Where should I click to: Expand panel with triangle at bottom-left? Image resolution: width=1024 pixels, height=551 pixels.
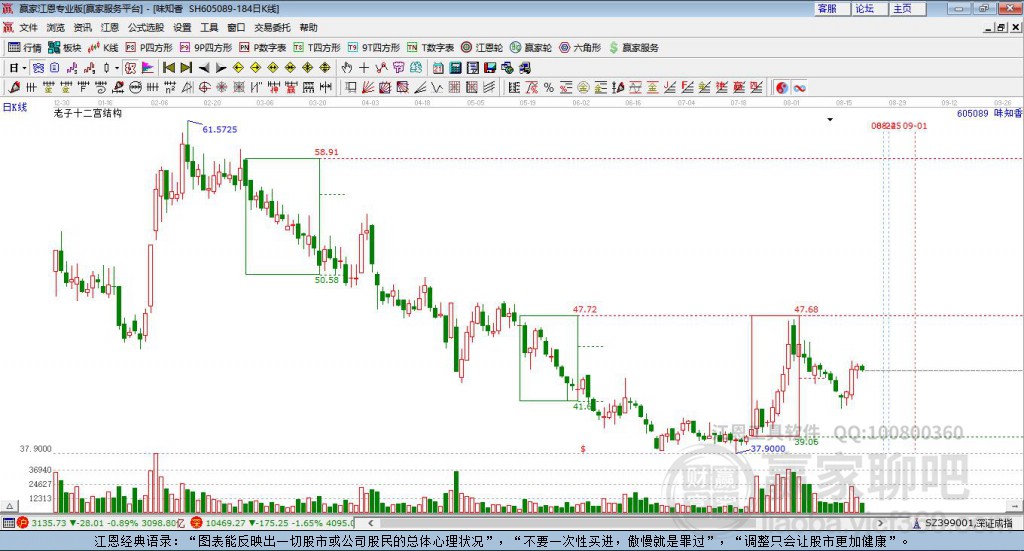(10, 506)
